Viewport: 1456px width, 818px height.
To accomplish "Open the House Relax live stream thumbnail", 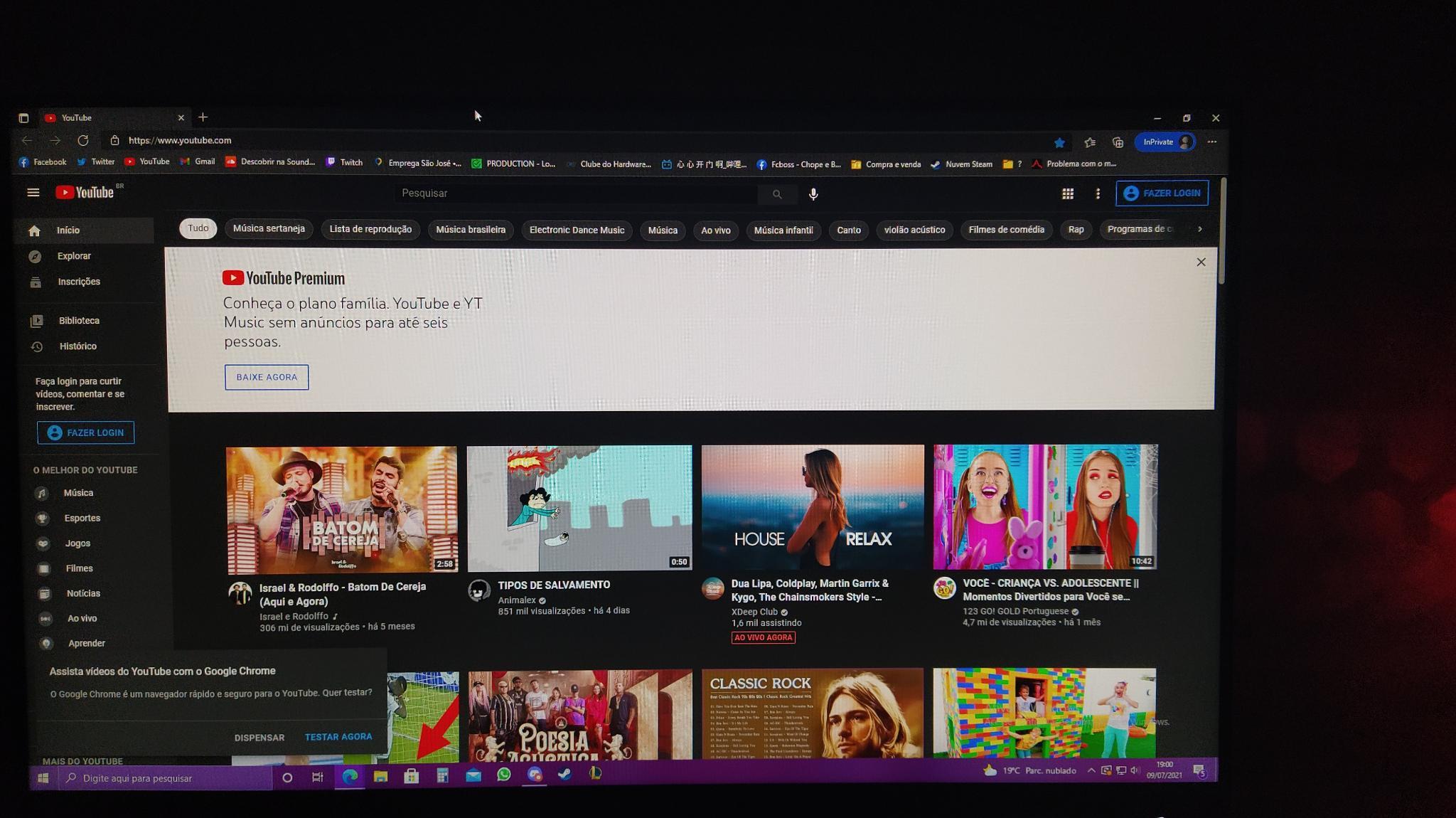I will (x=813, y=507).
